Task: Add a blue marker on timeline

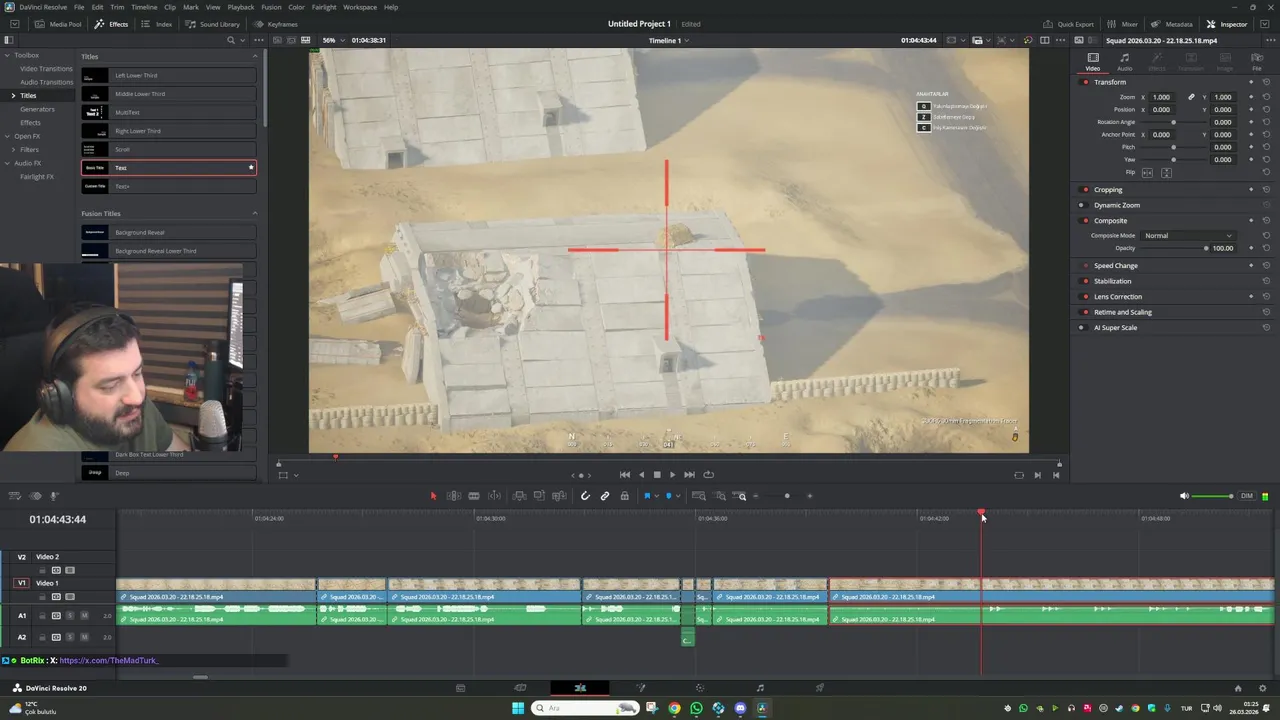Action: point(669,496)
